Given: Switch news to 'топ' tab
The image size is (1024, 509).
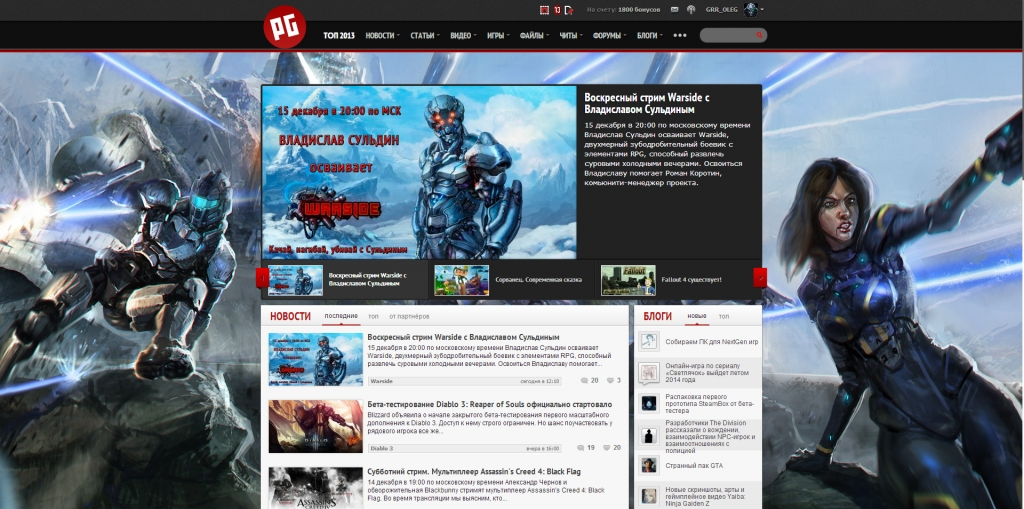Looking at the screenshot, I should point(373,316).
